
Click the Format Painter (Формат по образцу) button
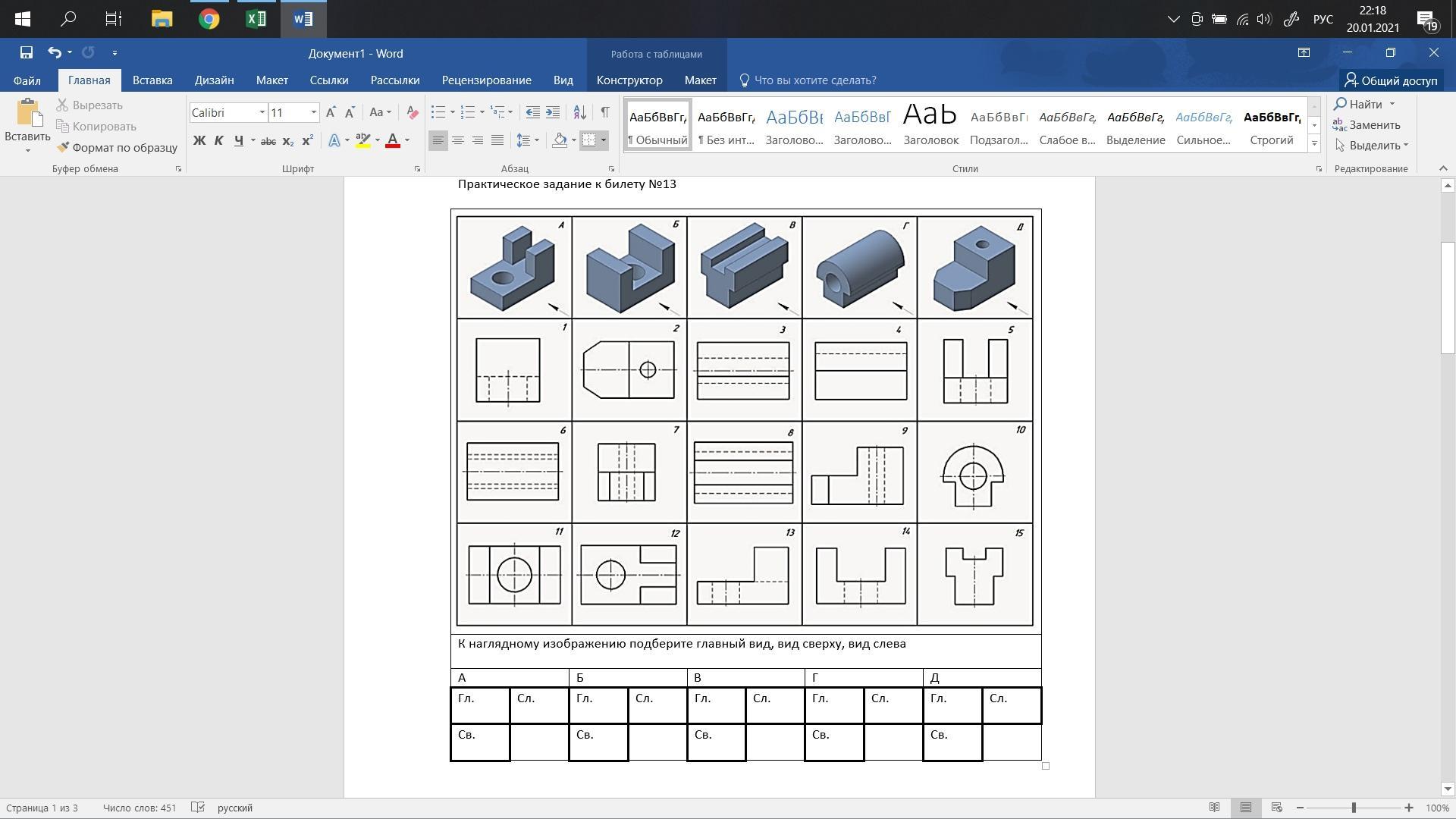118,147
